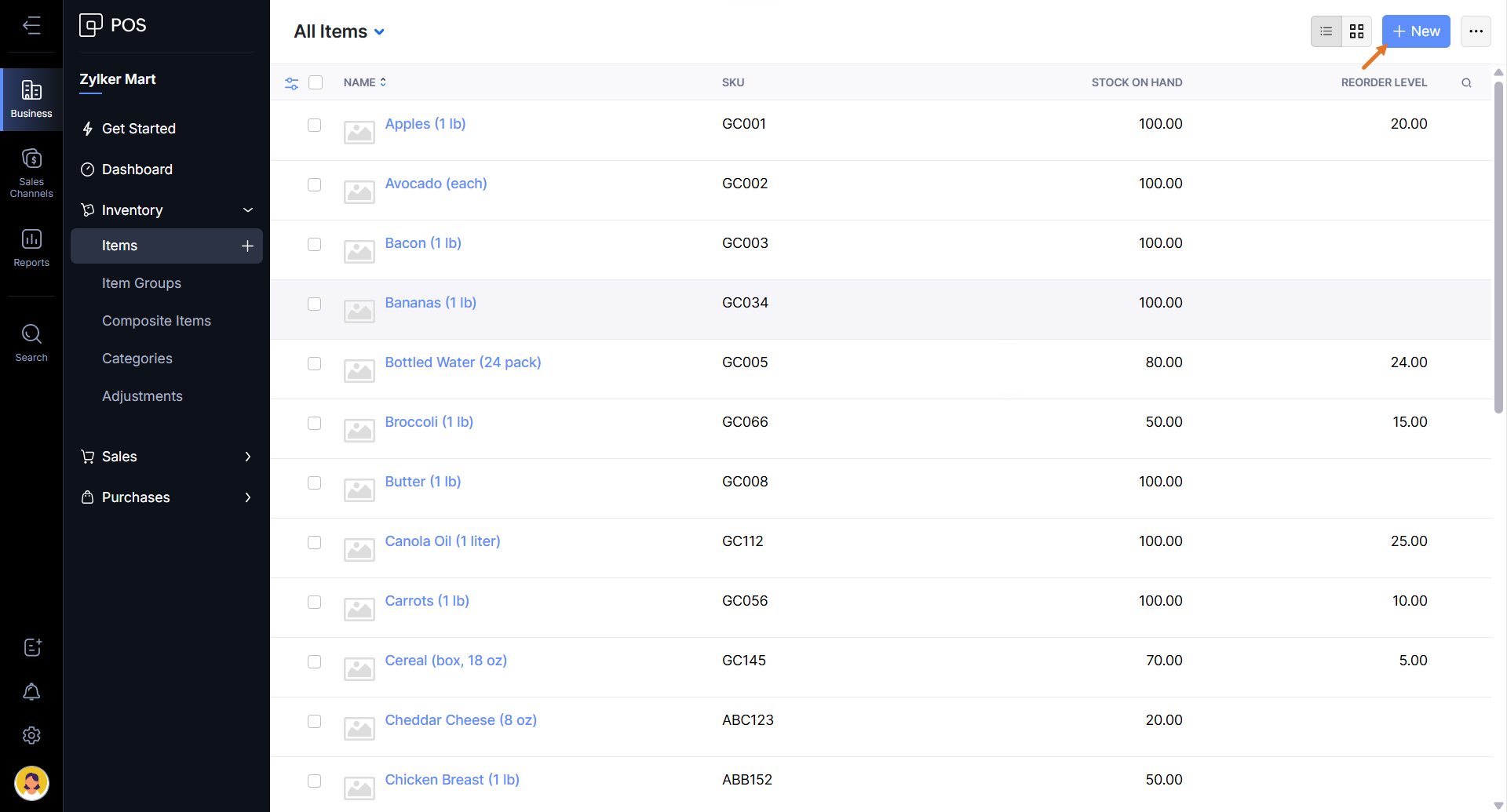Open column customization filter icon
This screenshot has height=812, width=1507.
pyautogui.click(x=291, y=83)
